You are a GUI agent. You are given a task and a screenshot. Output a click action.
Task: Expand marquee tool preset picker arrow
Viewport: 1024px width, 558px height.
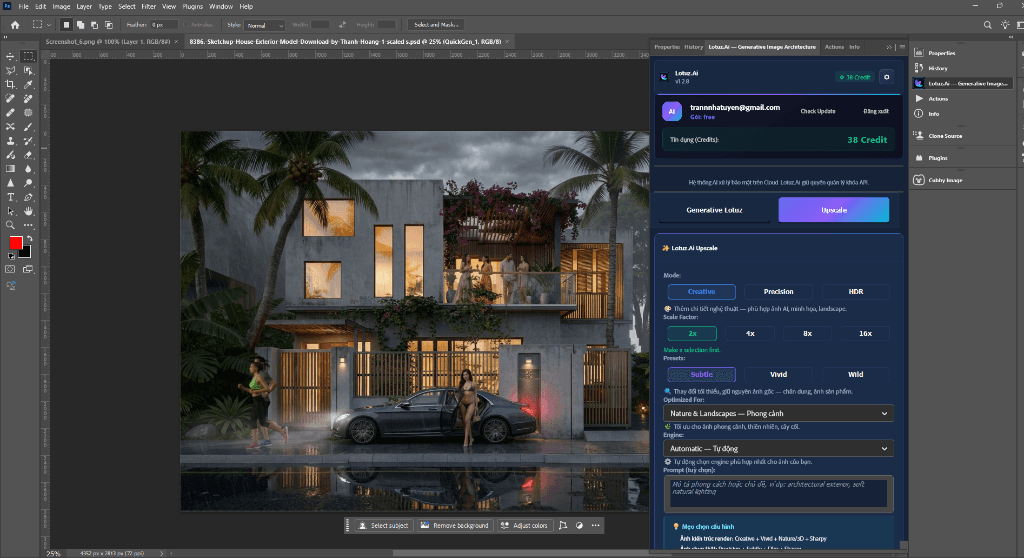(48, 25)
